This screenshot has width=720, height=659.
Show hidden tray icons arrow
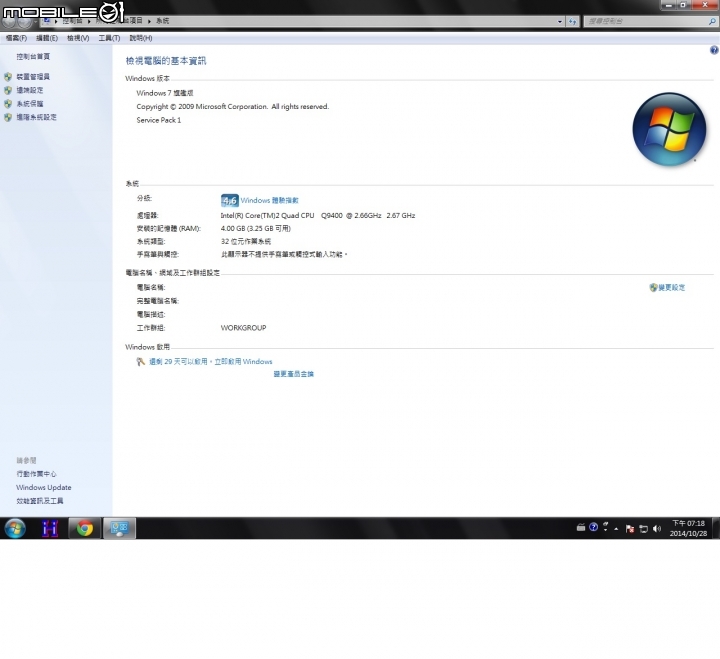pos(616,529)
